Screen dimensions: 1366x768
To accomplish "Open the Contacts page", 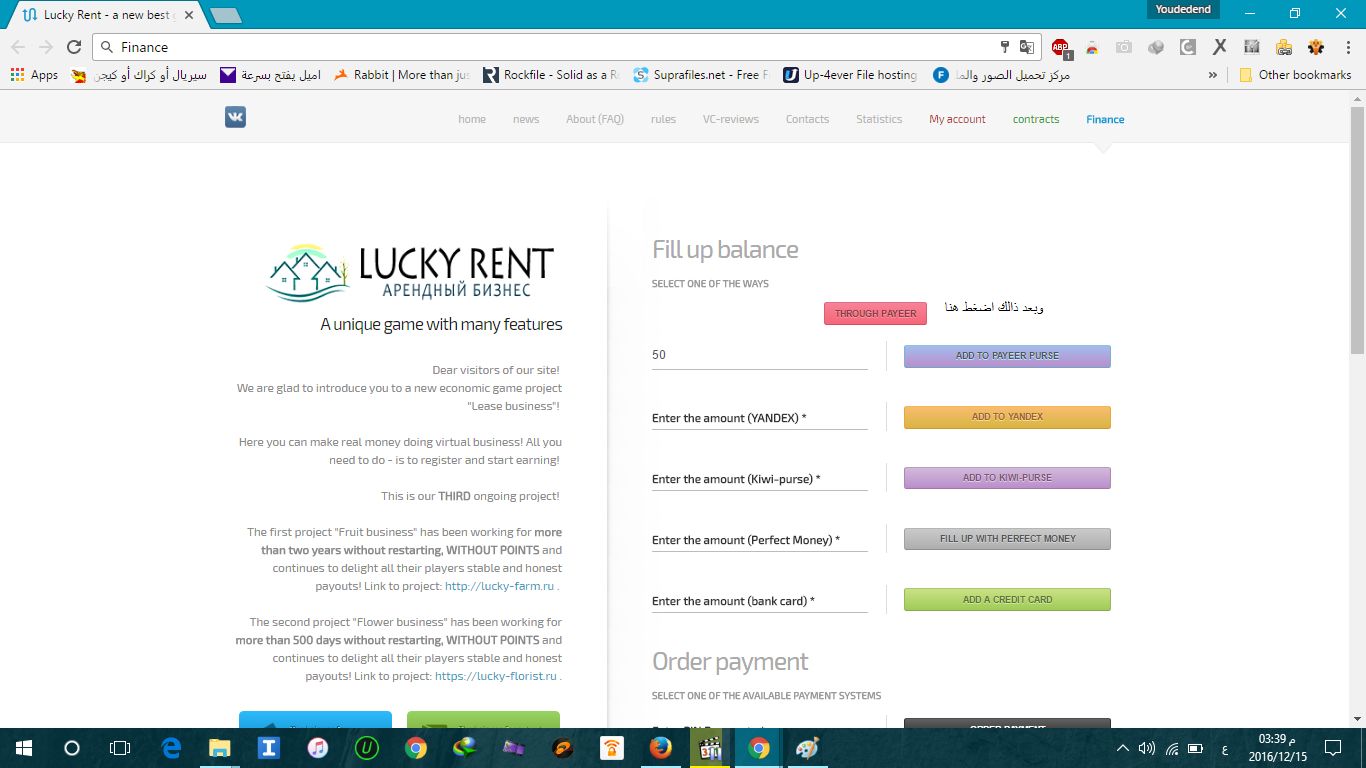I will tap(807, 119).
